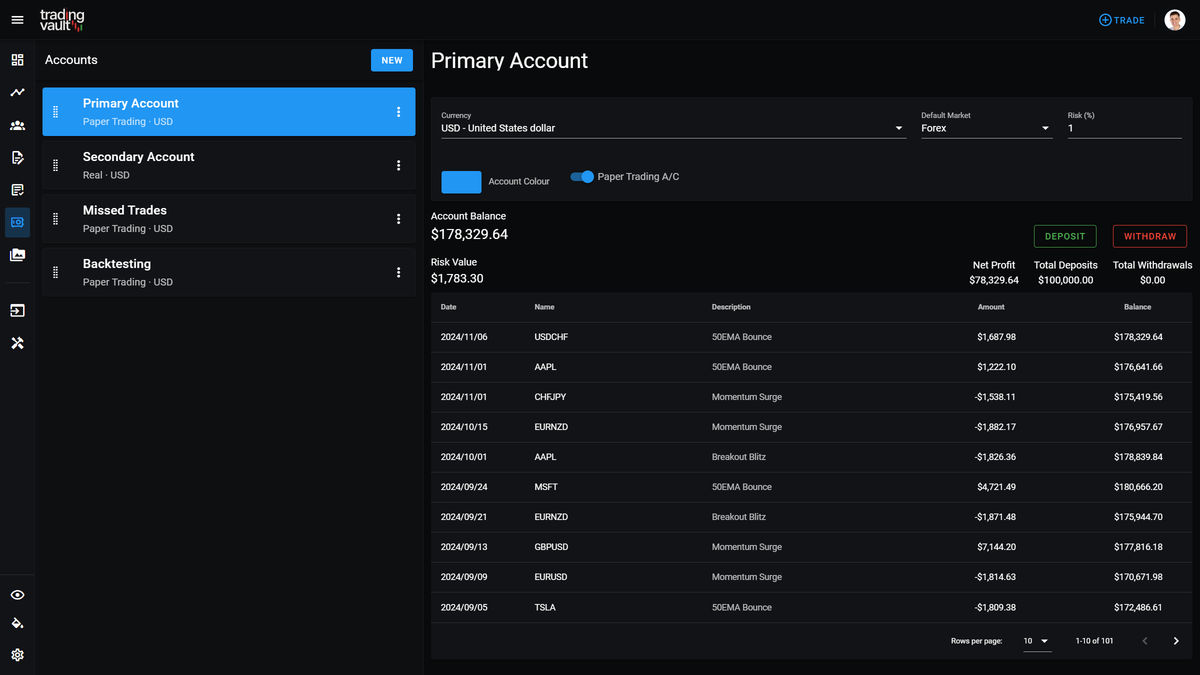Viewport: 1200px width, 675px height.
Task: Open the watchlist eye icon near bottom sidebar
Action: 17,595
